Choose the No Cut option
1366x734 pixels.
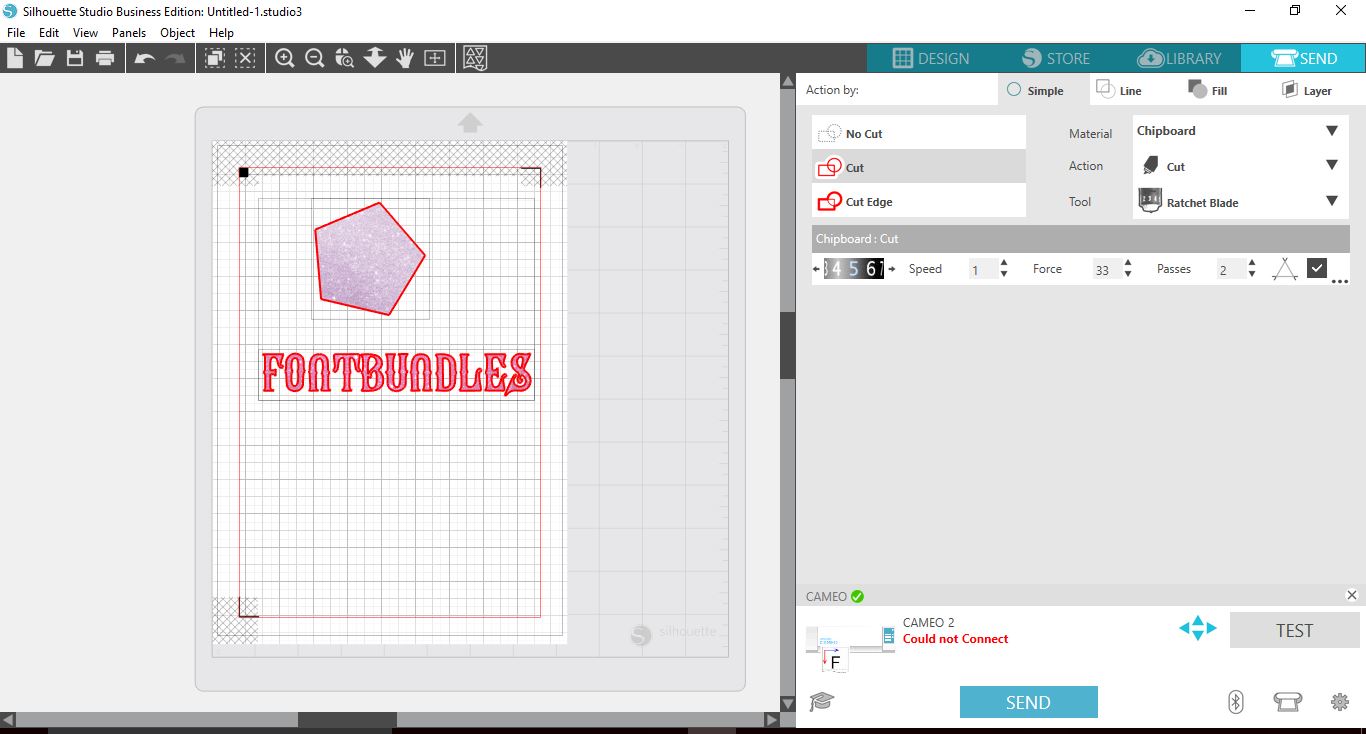pos(919,133)
